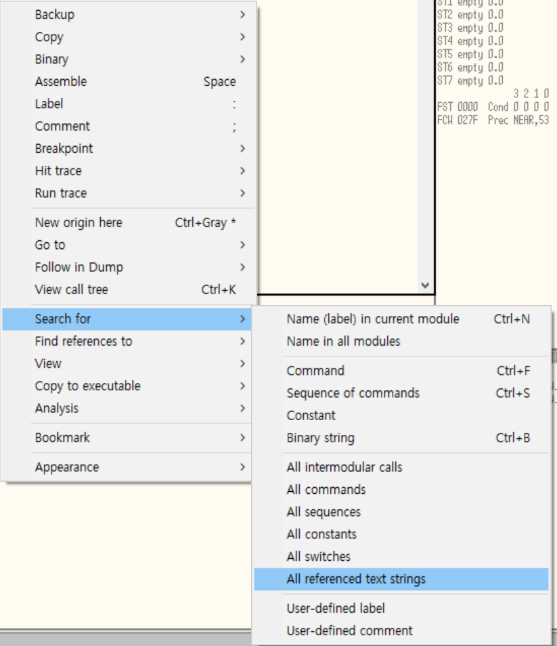
Task: Open the Analysis submenu
Action: [127, 408]
